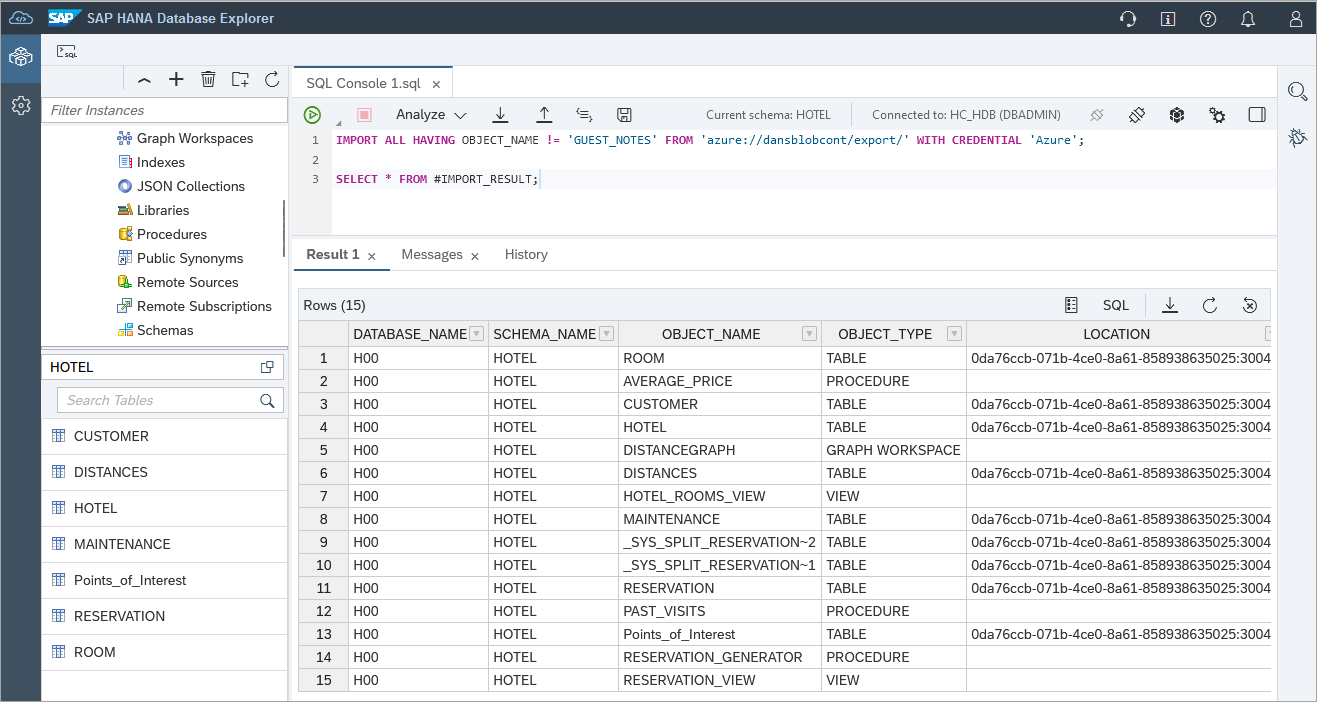
Task: Download the result table rows
Action: tap(1170, 305)
